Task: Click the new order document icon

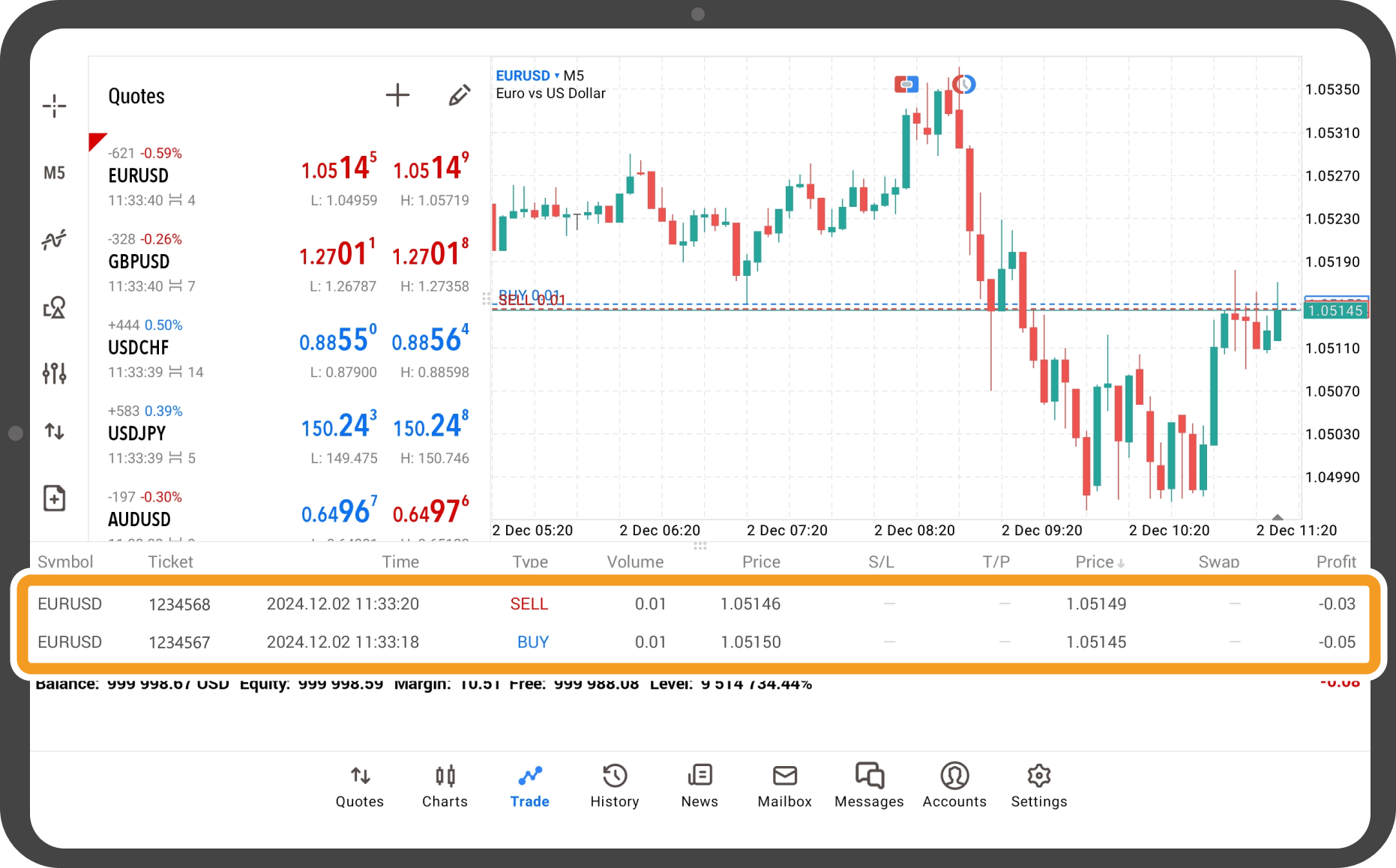Action: [54, 498]
